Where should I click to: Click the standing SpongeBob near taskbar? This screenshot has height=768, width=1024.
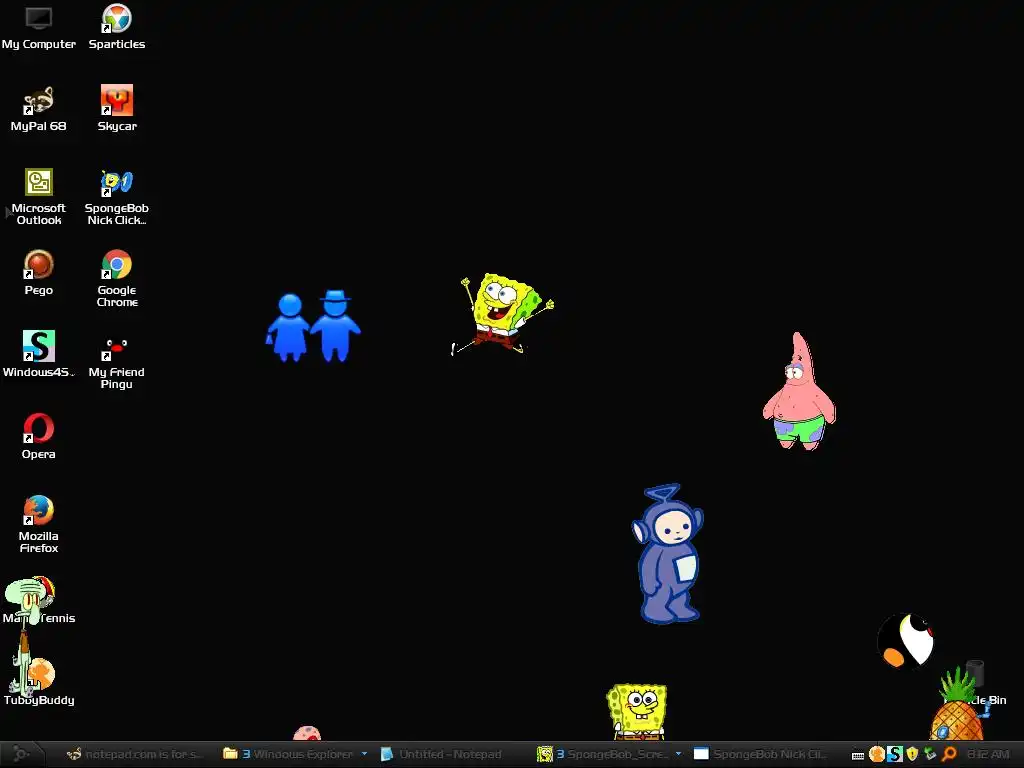pyautogui.click(x=637, y=711)
